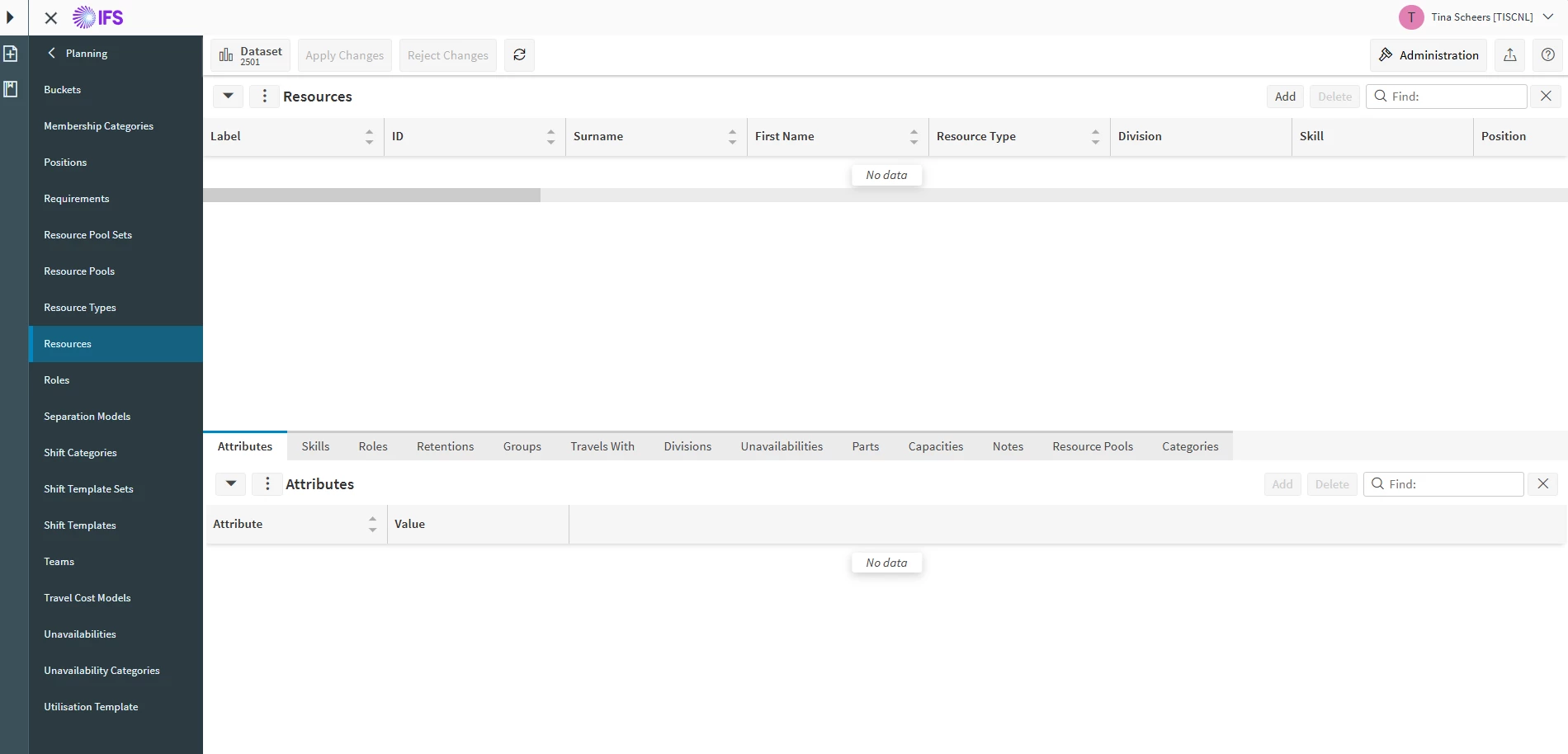Click the Apply Changes button
1568x754 pixels.
344,55
